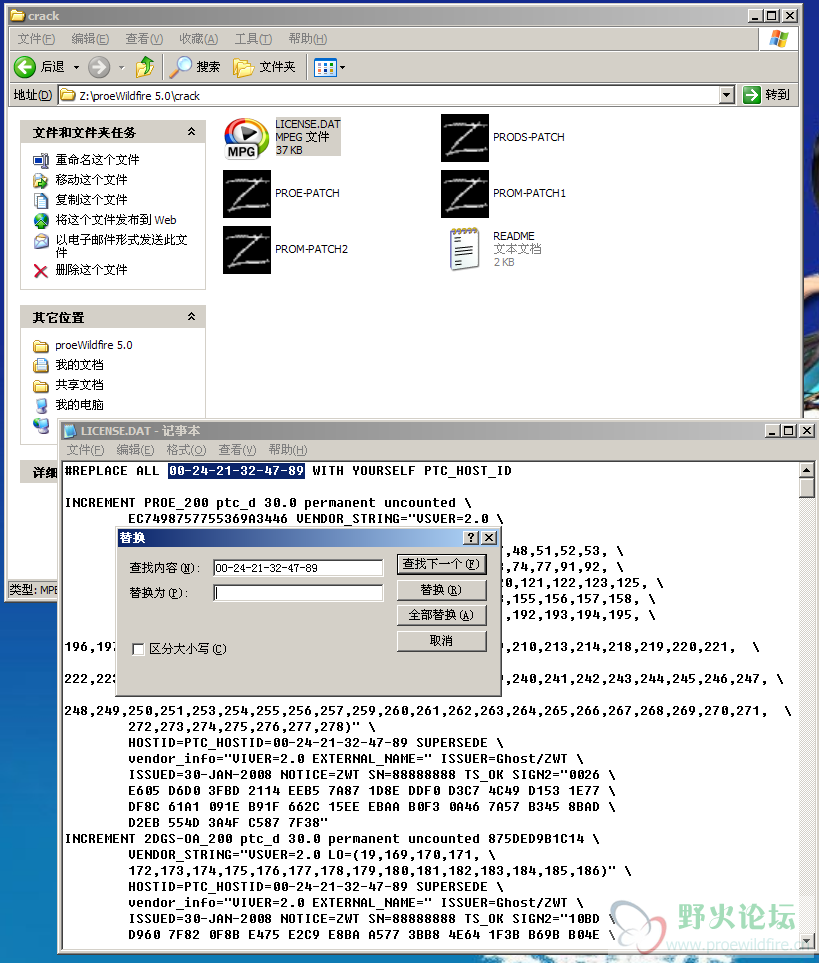Viewport: 819px width, 963px height.
Task: Open the Search (搜索) pane
Action: pos(195,67)
